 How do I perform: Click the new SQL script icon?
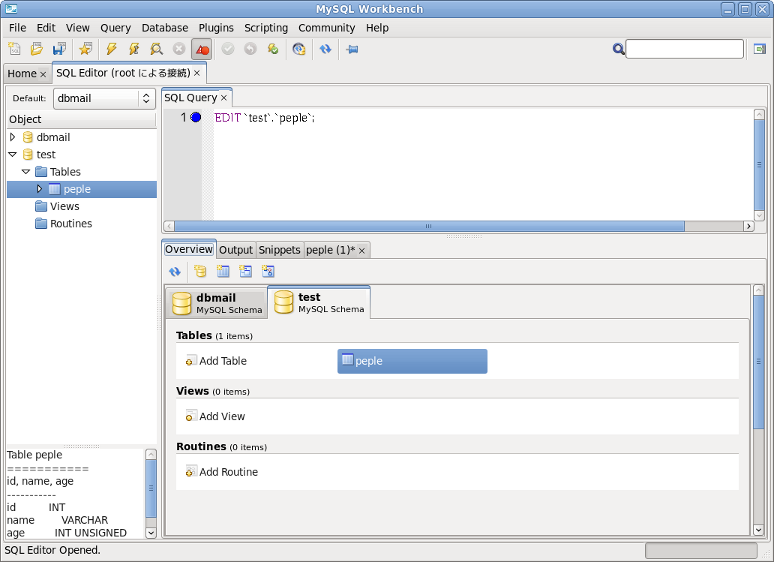tap(14, 49)
